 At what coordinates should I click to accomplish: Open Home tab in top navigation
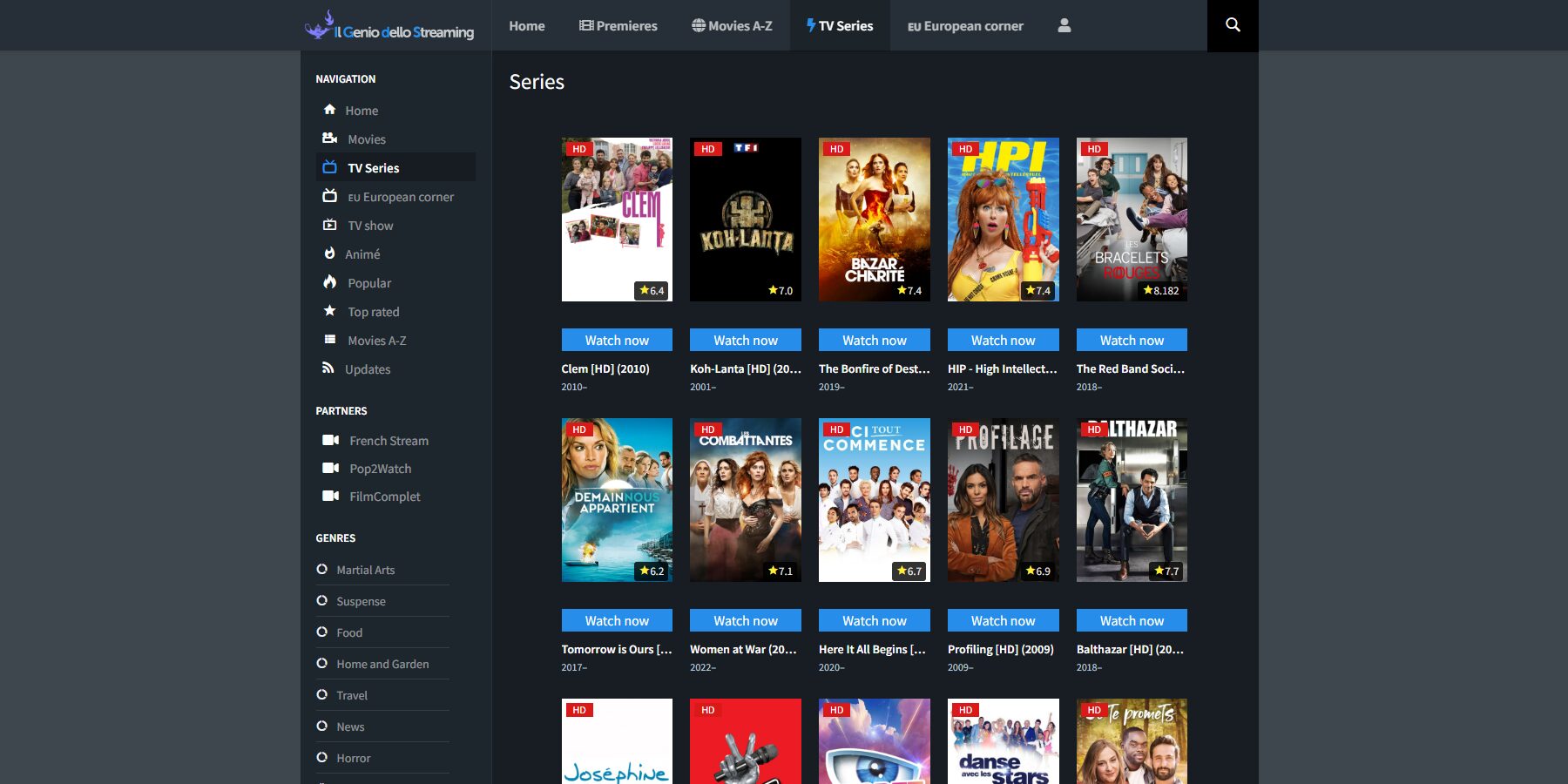pyautogui.click(x=527, y=25)
